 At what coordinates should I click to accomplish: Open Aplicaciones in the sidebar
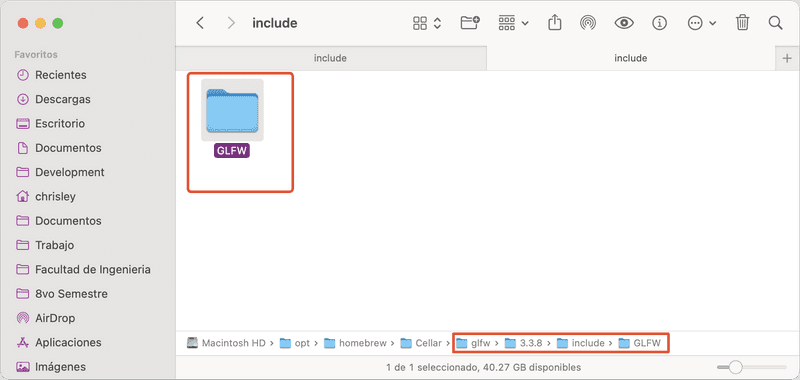[68, 342]
